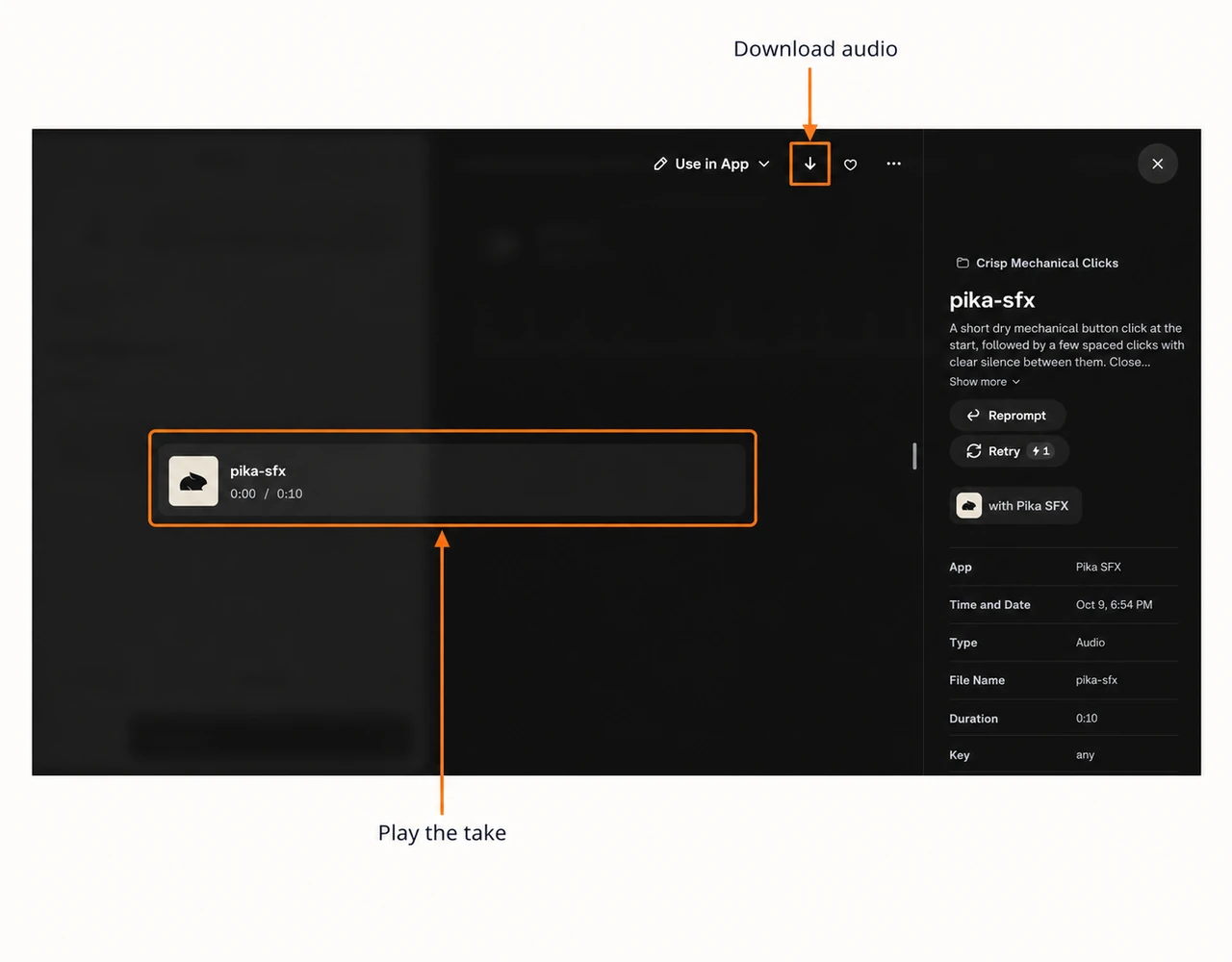The height and width of the screenshot is (962, 1232).
Task: Open the Use in App dropdown
Action: [711, 164]
